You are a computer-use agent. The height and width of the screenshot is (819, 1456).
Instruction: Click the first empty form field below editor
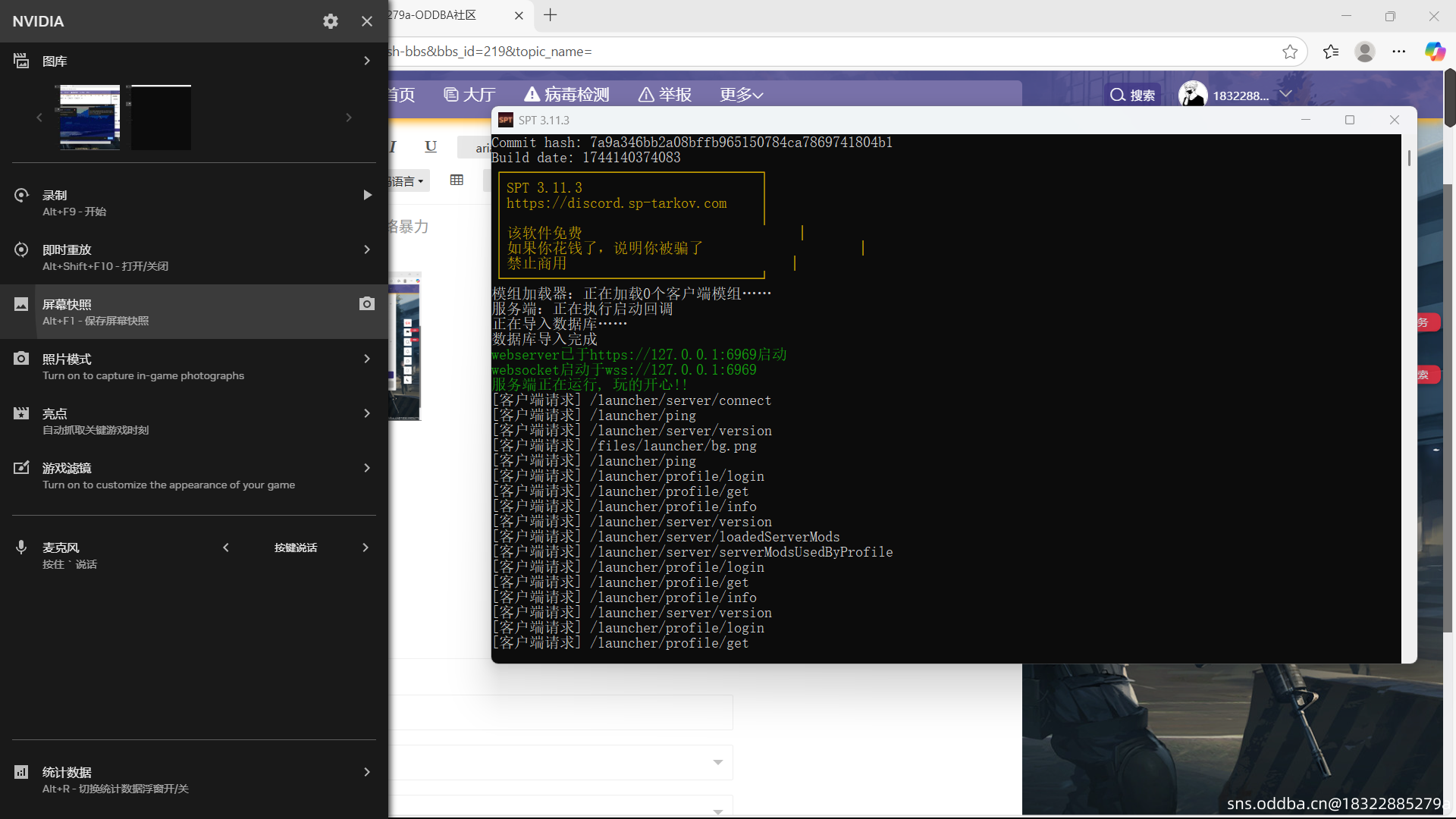click(x=561, y=713)
